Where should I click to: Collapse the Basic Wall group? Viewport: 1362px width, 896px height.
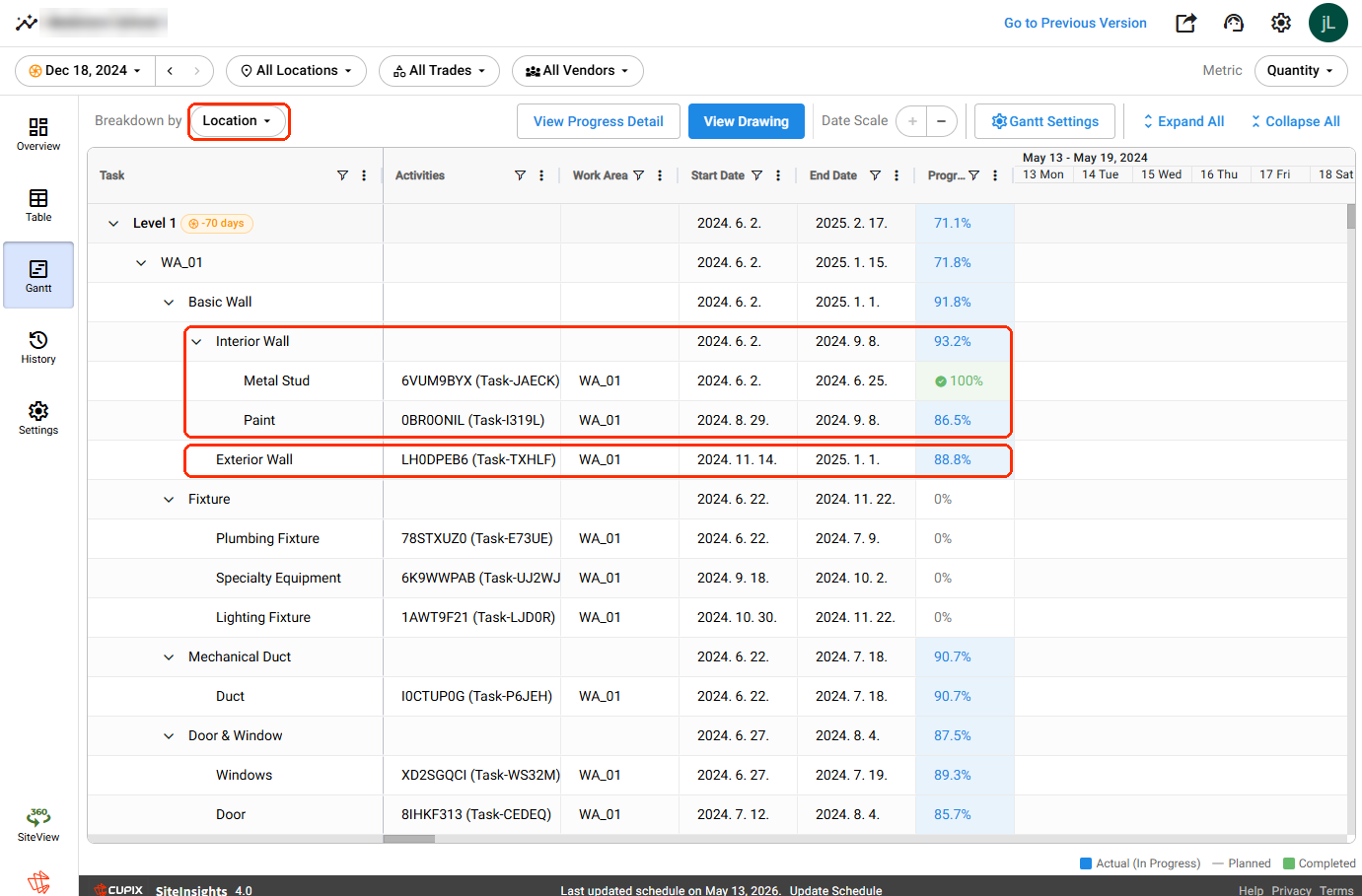[169, 303]
